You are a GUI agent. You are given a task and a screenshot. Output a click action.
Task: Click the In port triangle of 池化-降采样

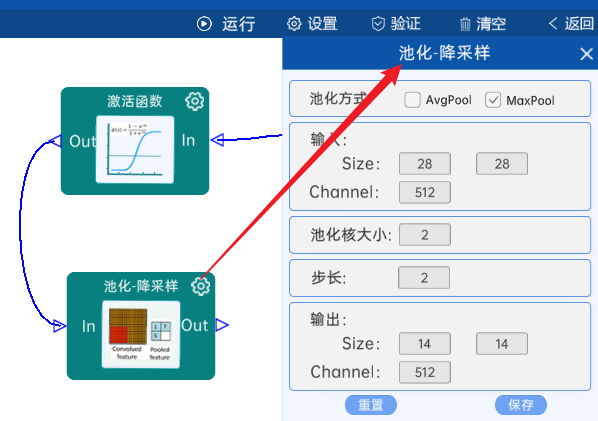pyautogui.click(x=59, y=326)
